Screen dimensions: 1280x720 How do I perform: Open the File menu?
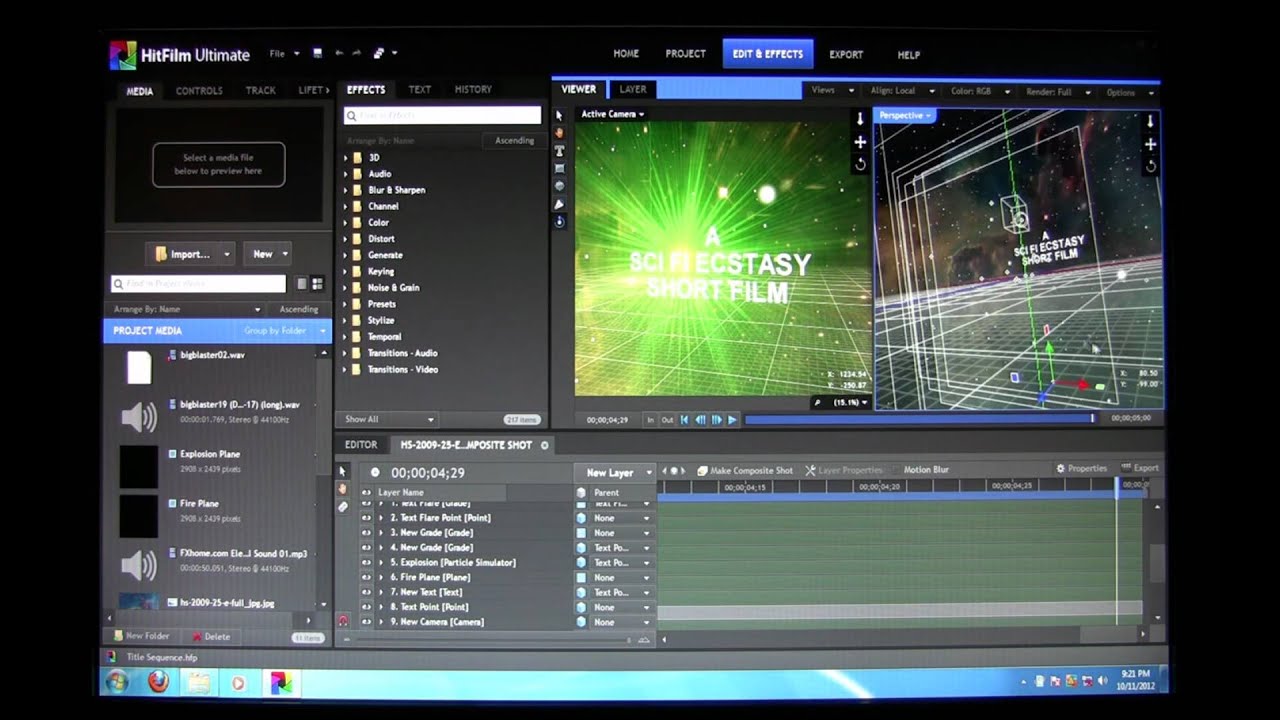pos(284,53)
